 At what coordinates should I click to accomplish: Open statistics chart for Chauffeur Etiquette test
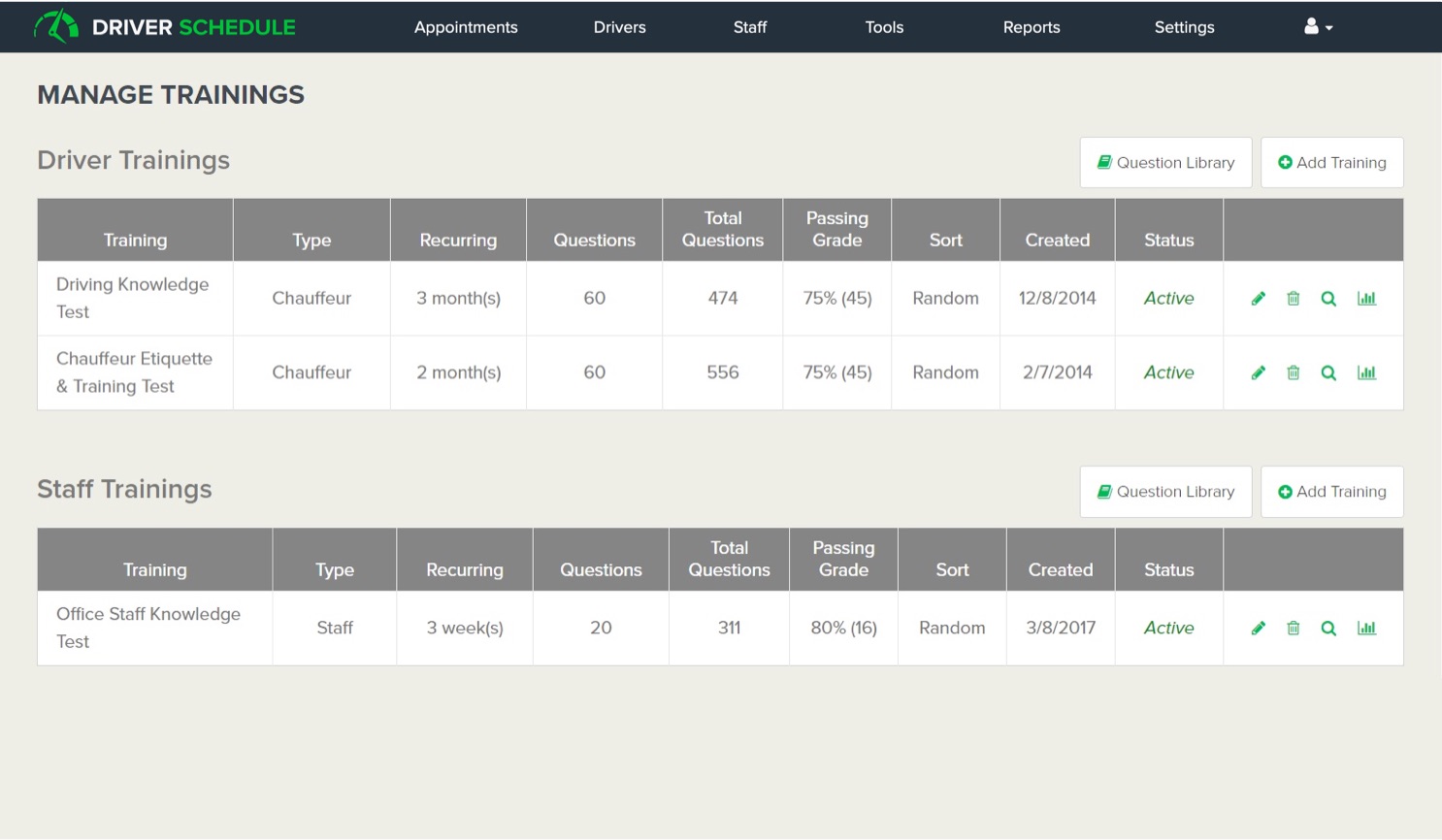tap(1366, 372)
